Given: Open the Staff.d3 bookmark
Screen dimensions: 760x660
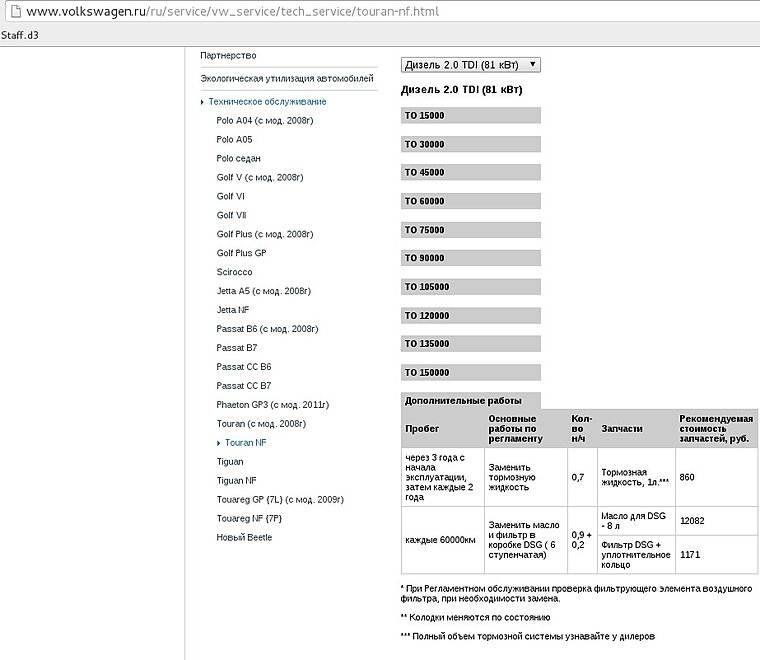Looking at the screenshot, I should coord(20,35).
